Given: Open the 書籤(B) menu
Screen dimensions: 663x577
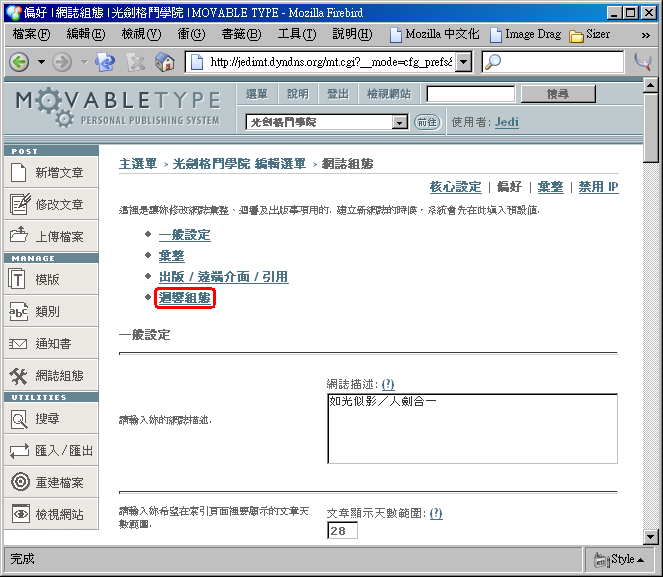Looking at the screenshot, I should (241, 34).
